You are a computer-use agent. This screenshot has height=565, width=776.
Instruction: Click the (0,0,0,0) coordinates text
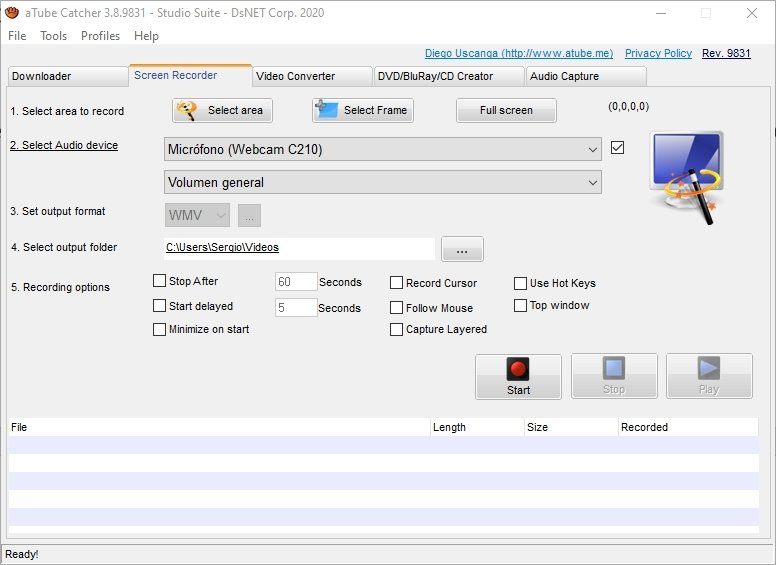pyautogui.click(x=629, y=106)
